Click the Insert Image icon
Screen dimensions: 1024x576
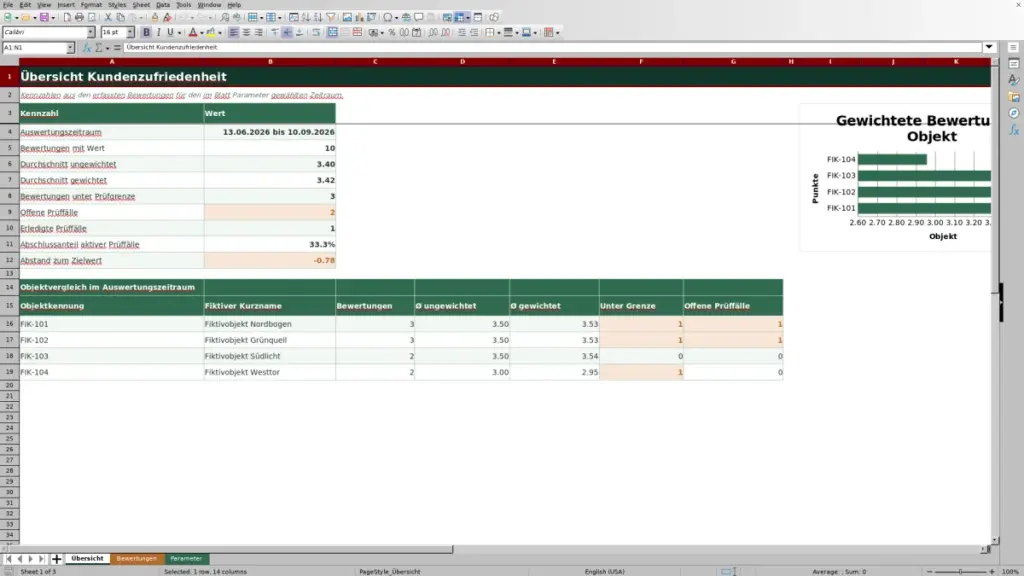click(x=347, y=18)
